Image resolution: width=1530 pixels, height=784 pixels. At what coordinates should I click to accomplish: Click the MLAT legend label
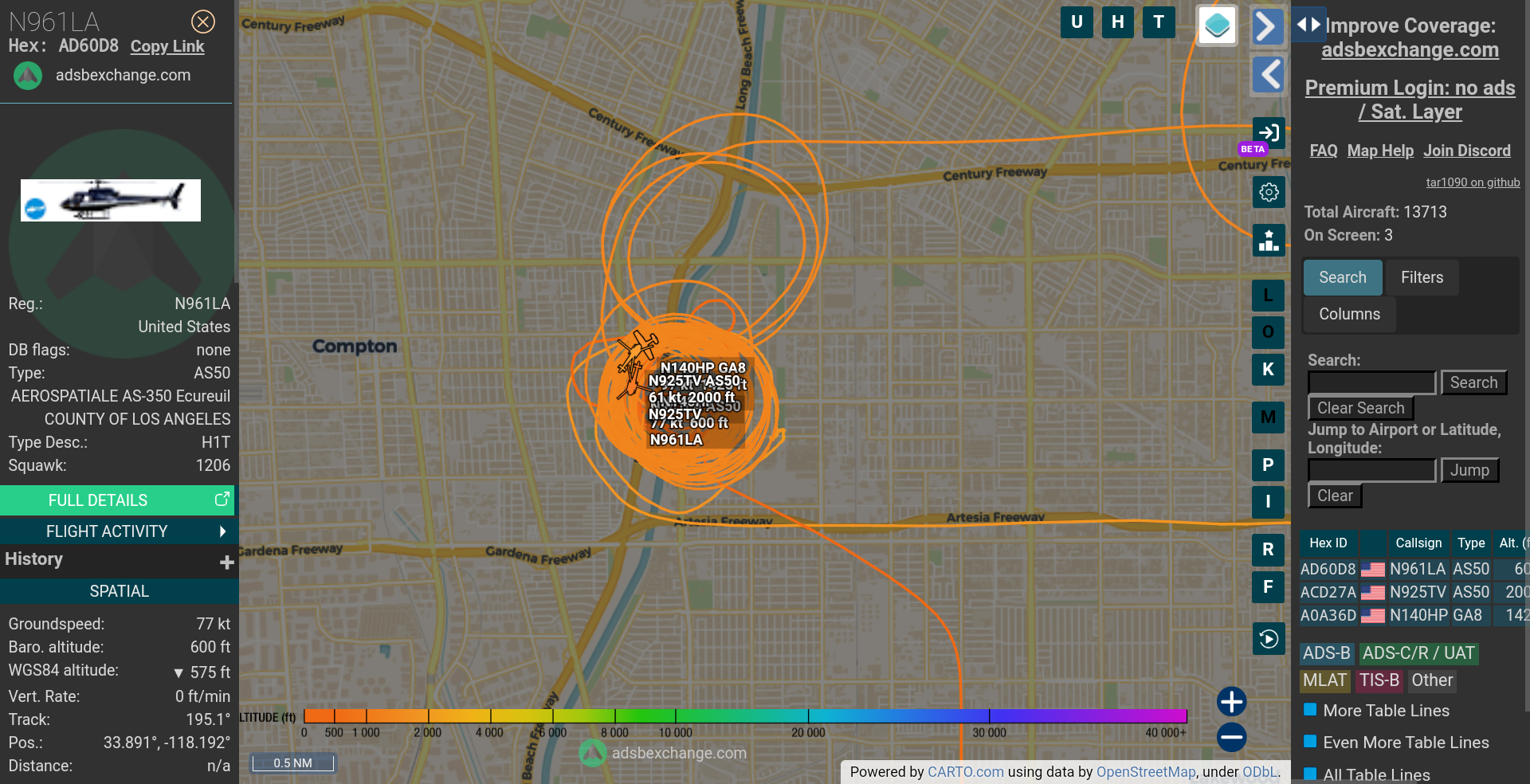[x=1324, y=680]
